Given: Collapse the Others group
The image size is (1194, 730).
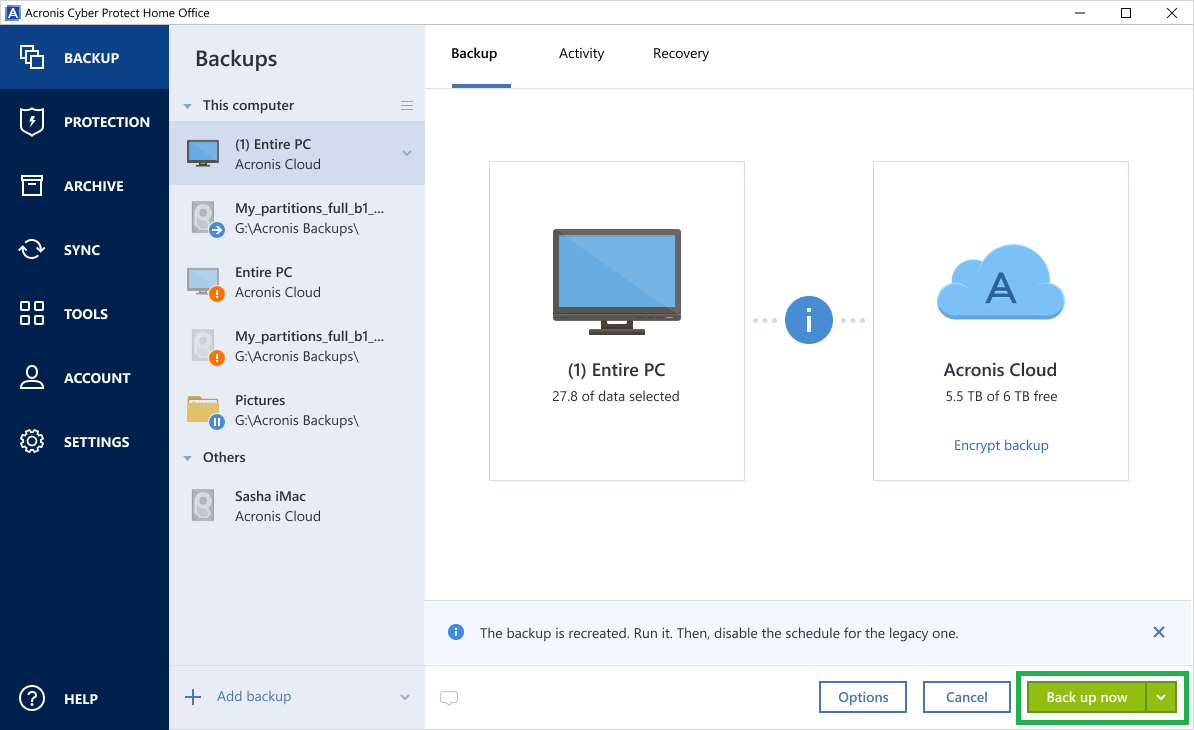Looking at the screenshot, I should (187, 457).
